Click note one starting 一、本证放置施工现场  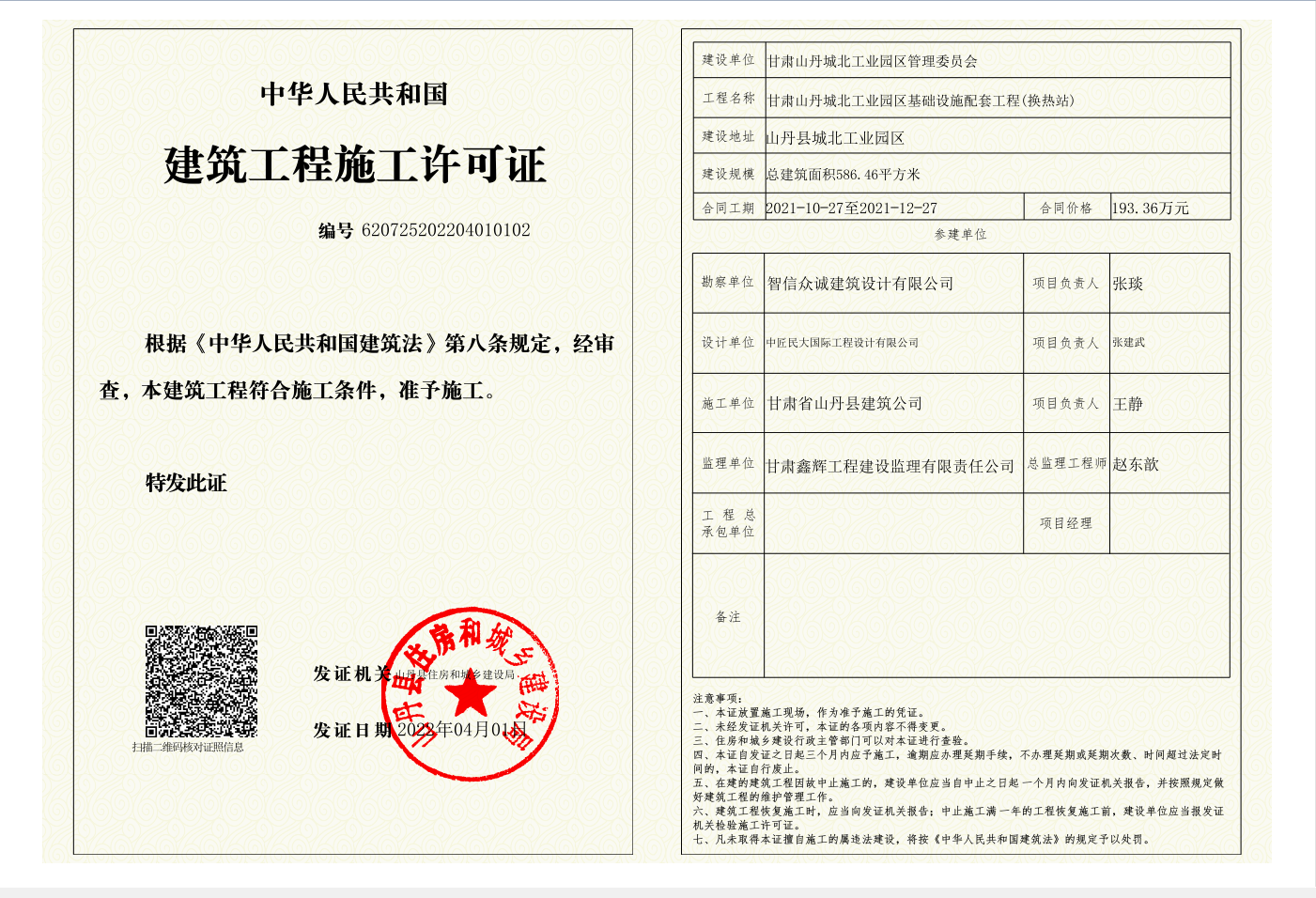pos(812,713)
